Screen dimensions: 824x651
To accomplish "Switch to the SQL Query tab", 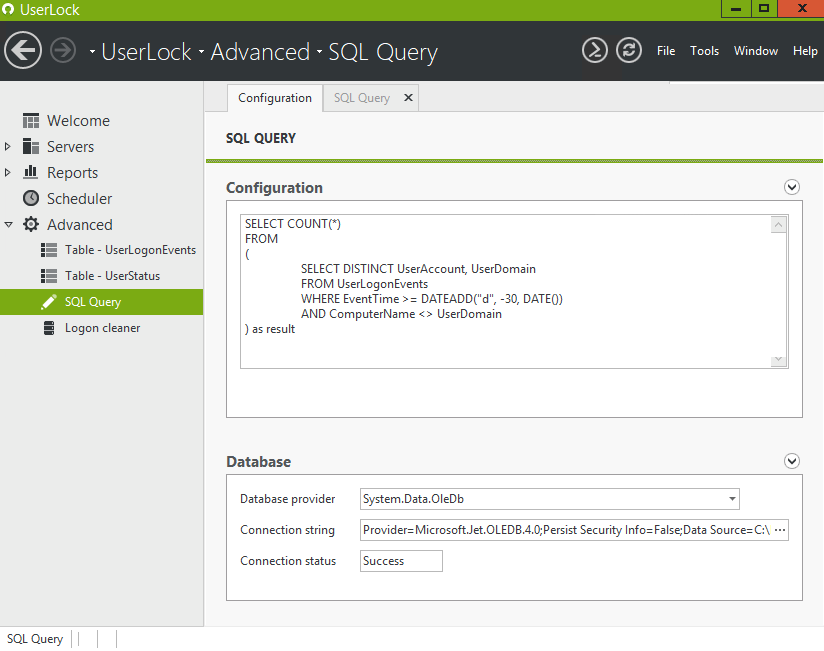I will 362,98.
